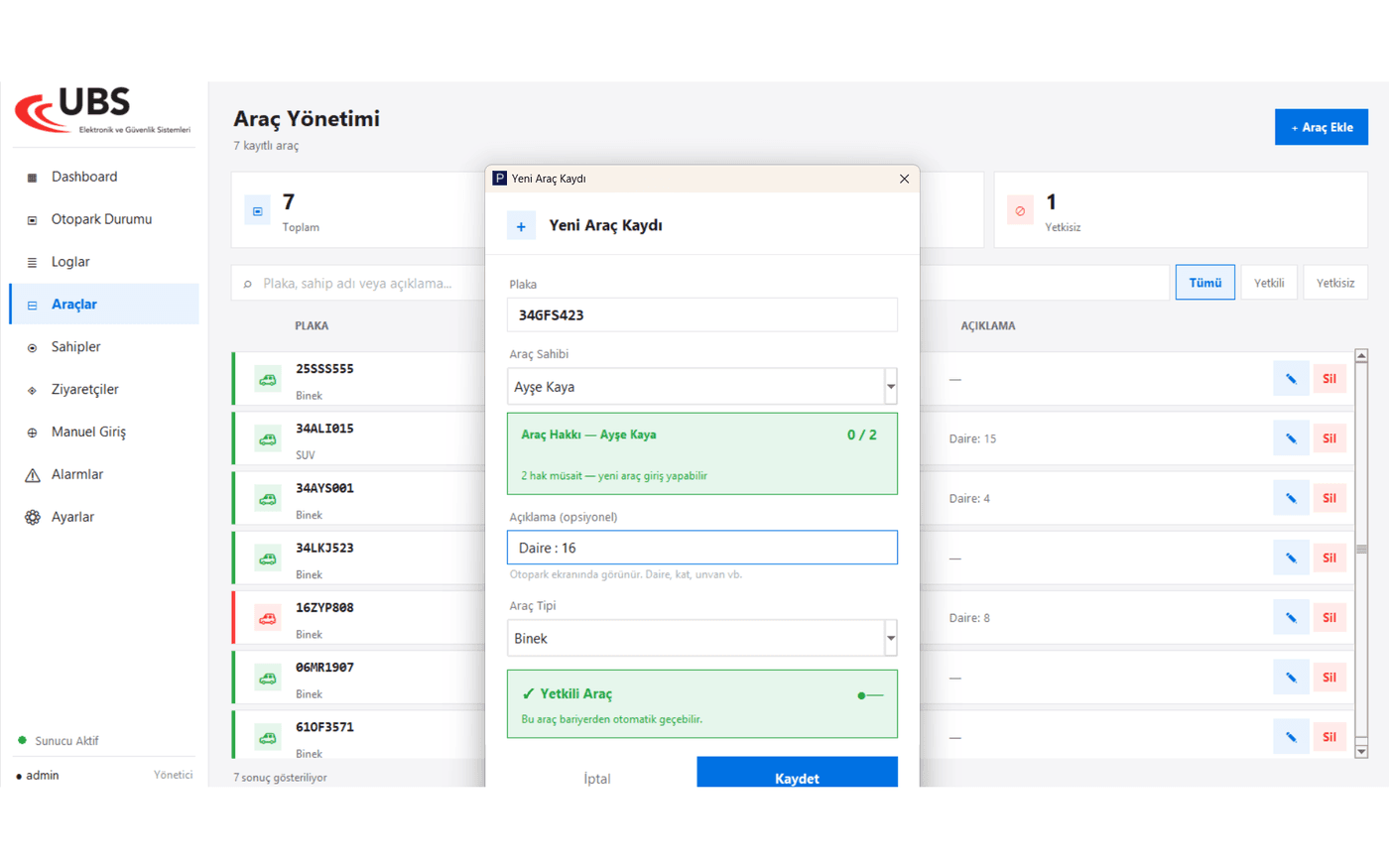Click Sil on the 25SSS555 row
1389x868 pixels.
[1329, 379]
